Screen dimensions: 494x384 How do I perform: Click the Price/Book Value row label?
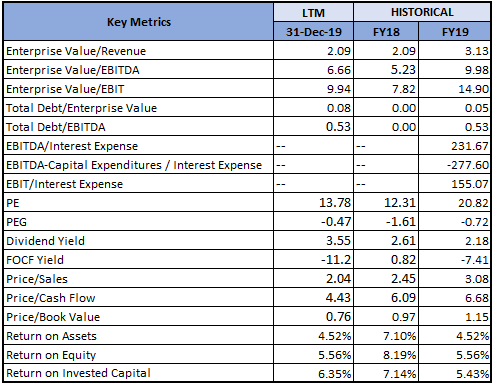53,317
